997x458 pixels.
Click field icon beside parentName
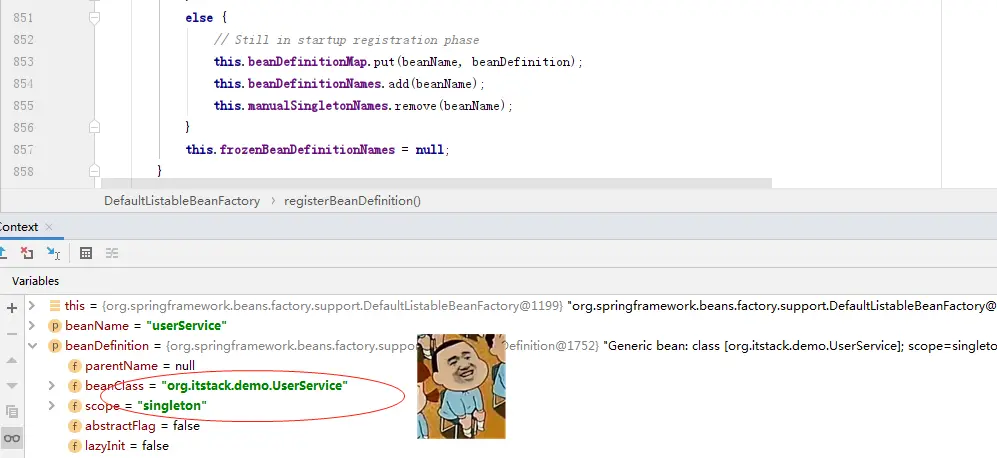(x=75, y=366)
